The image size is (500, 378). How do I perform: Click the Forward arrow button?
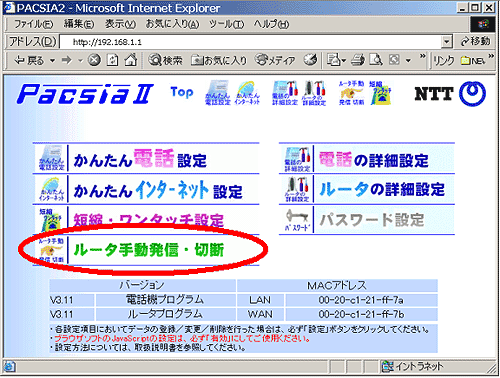pyautogui.click(x=67, y=60)
